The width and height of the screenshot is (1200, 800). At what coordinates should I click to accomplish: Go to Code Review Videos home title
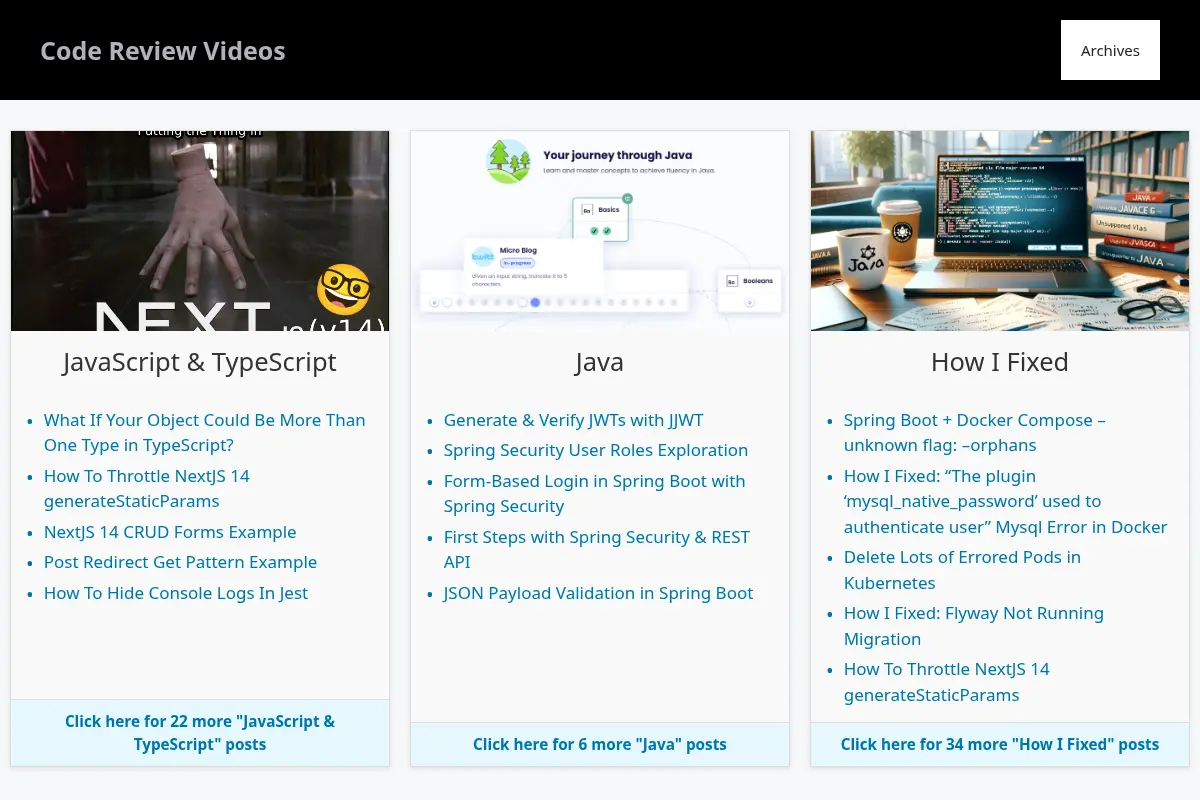coord(163,51)
